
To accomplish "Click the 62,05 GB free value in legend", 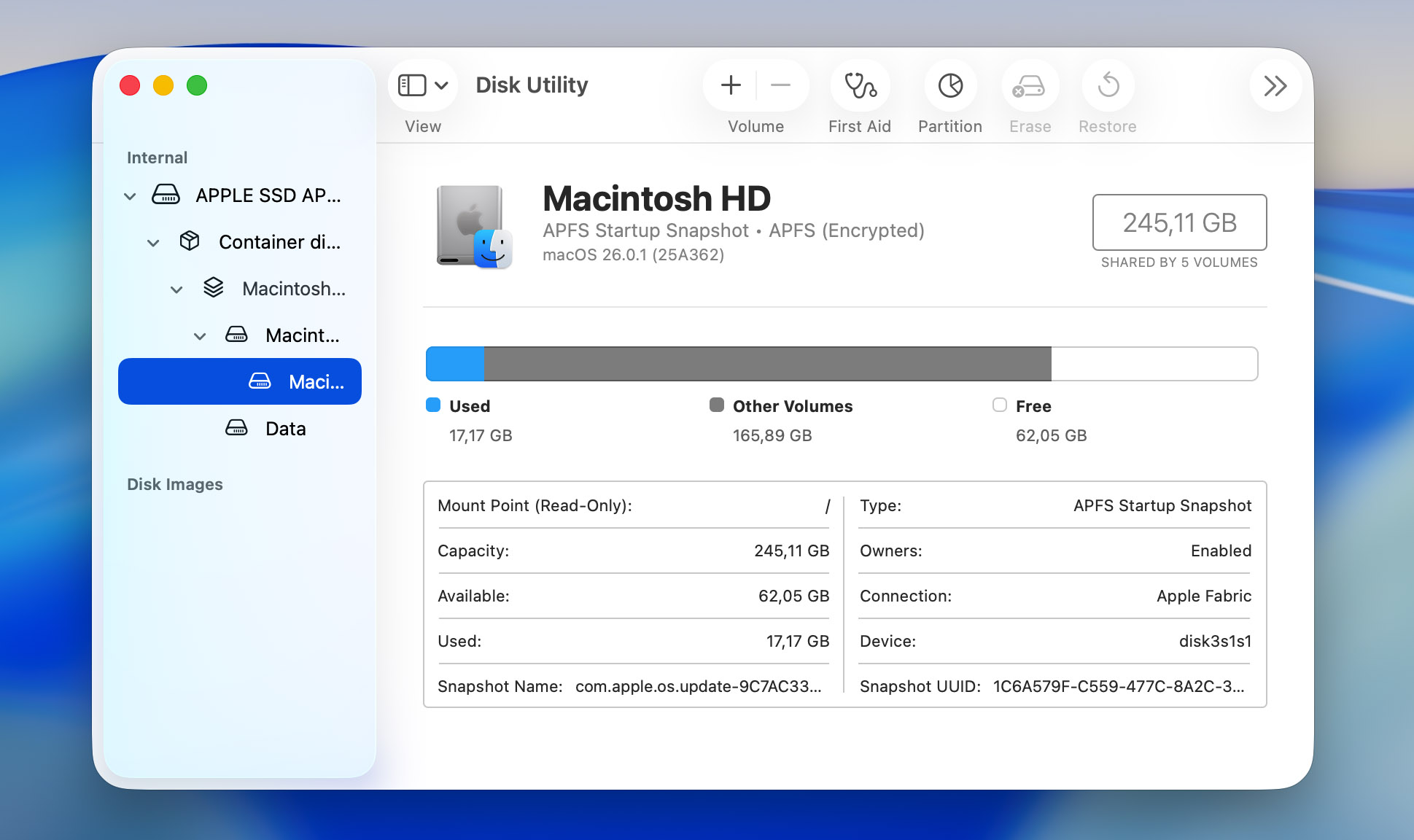I will pyautogui.click(x=1051, y=435).
